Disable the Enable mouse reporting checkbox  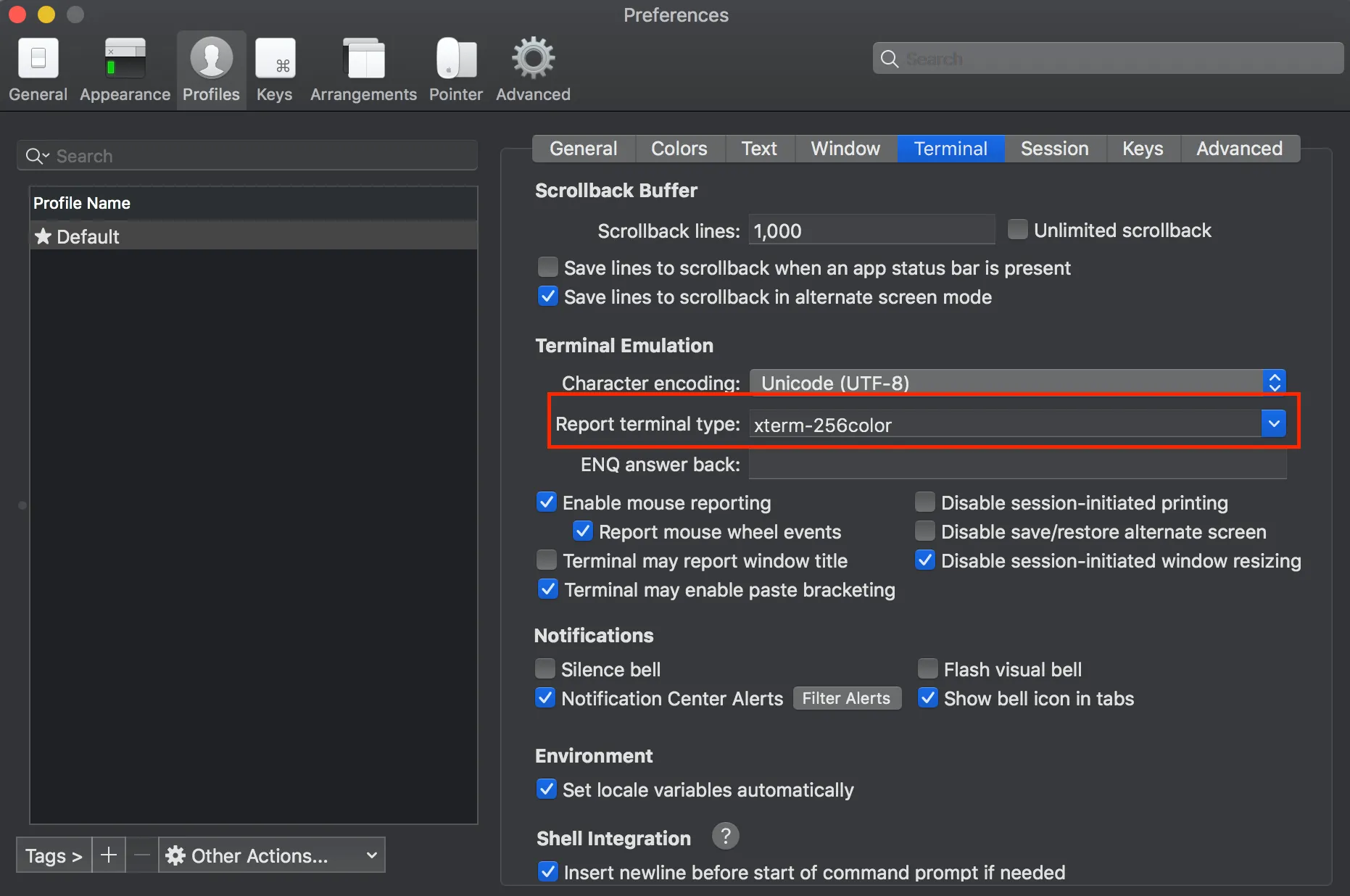(x=547, y=502)
